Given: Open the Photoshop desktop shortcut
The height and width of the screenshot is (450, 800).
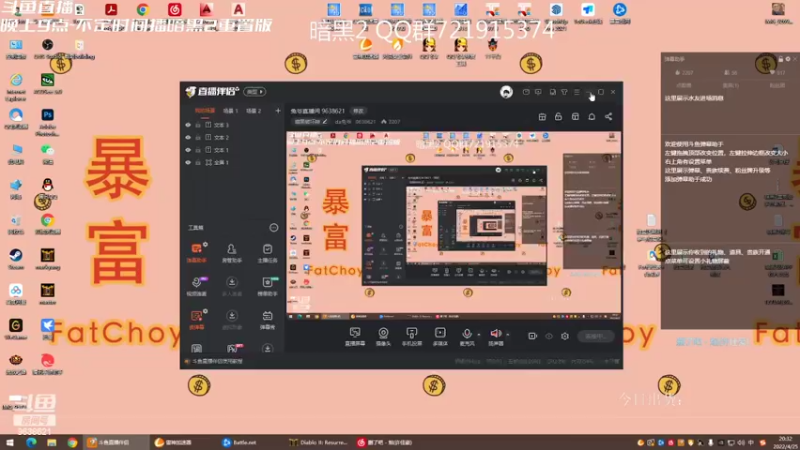Looking at the screenshot, I should (47, 122).
